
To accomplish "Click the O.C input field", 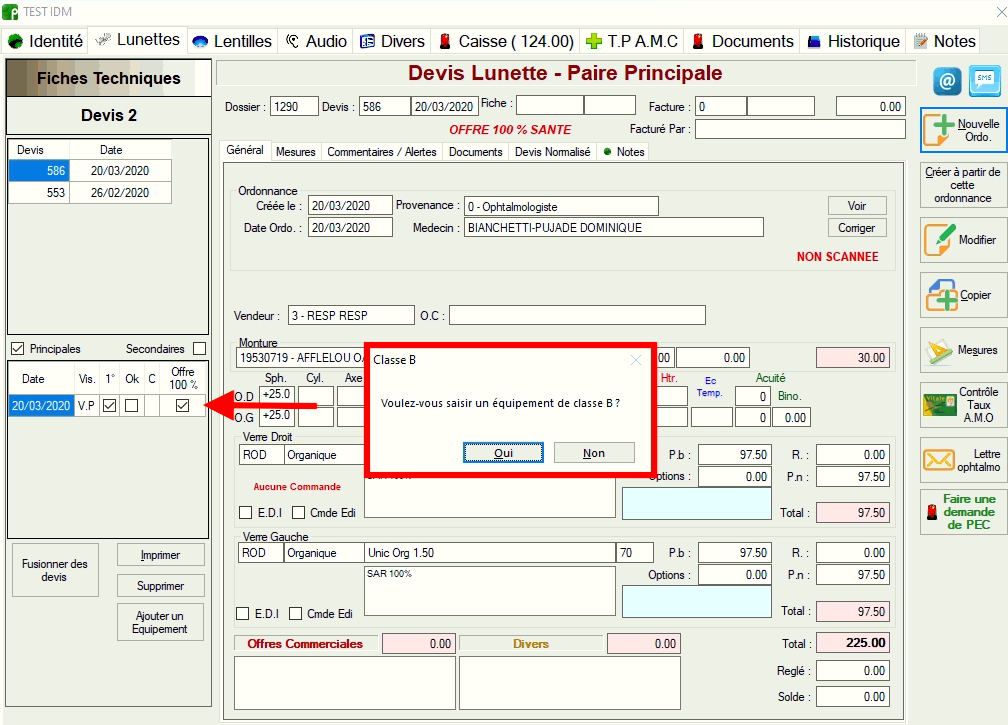I will 577,316.
